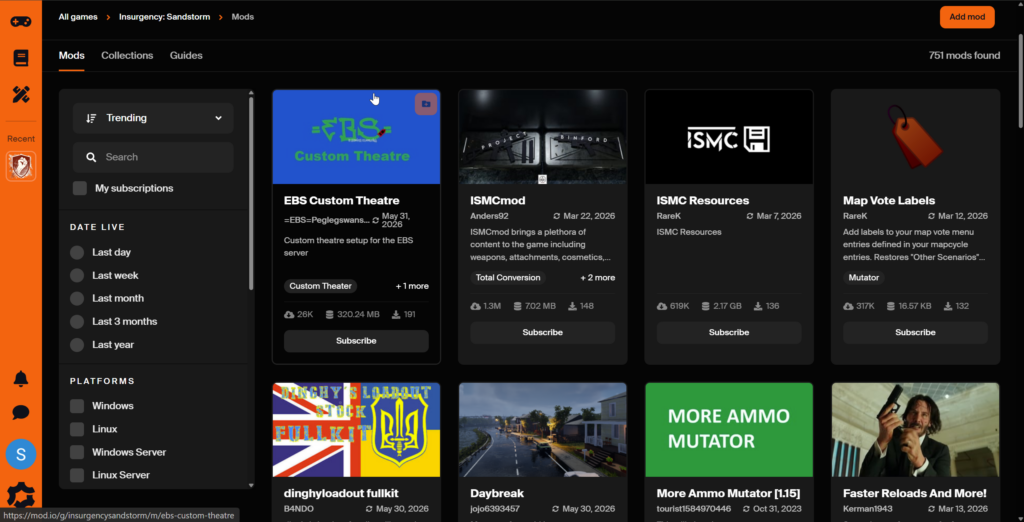Open the chat messages bubble icon
The image size is (1024, 522).
21,412
